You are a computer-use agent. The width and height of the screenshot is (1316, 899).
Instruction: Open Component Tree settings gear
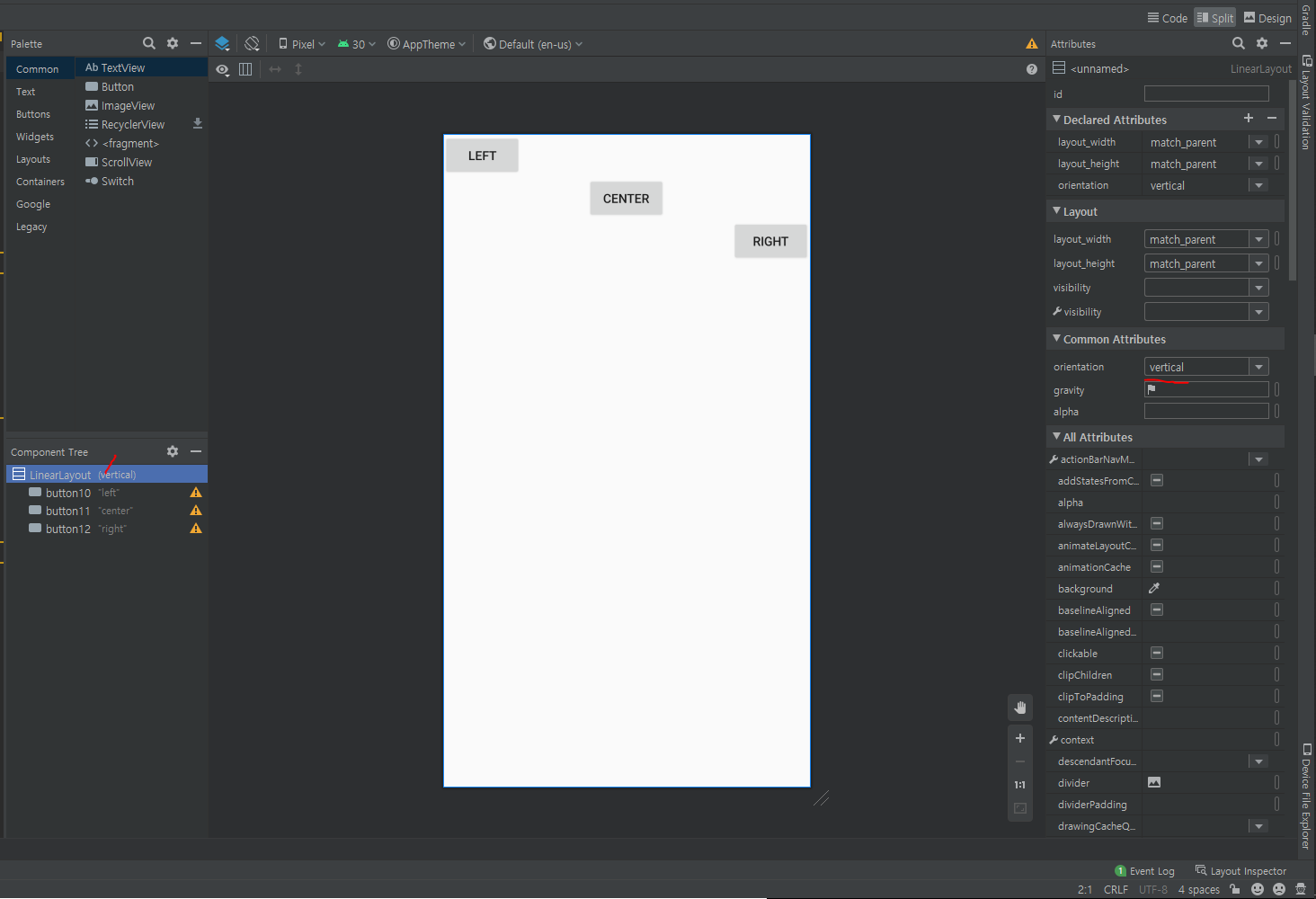click(173, 451)
